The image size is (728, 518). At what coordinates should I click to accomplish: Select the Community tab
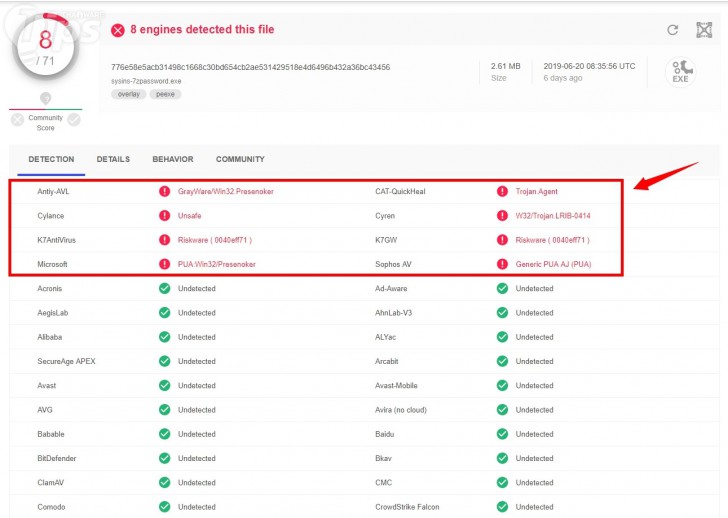click(240, 159)
